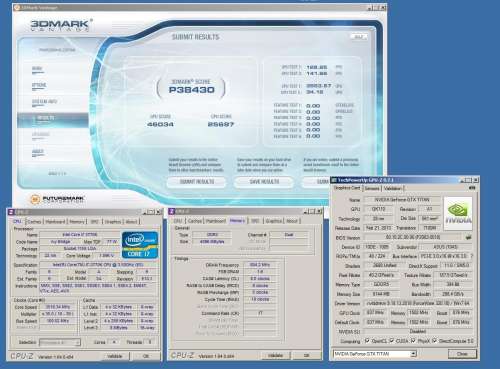
Task: Click the 3DMark Vantage logo
Action: pos(61,25)
